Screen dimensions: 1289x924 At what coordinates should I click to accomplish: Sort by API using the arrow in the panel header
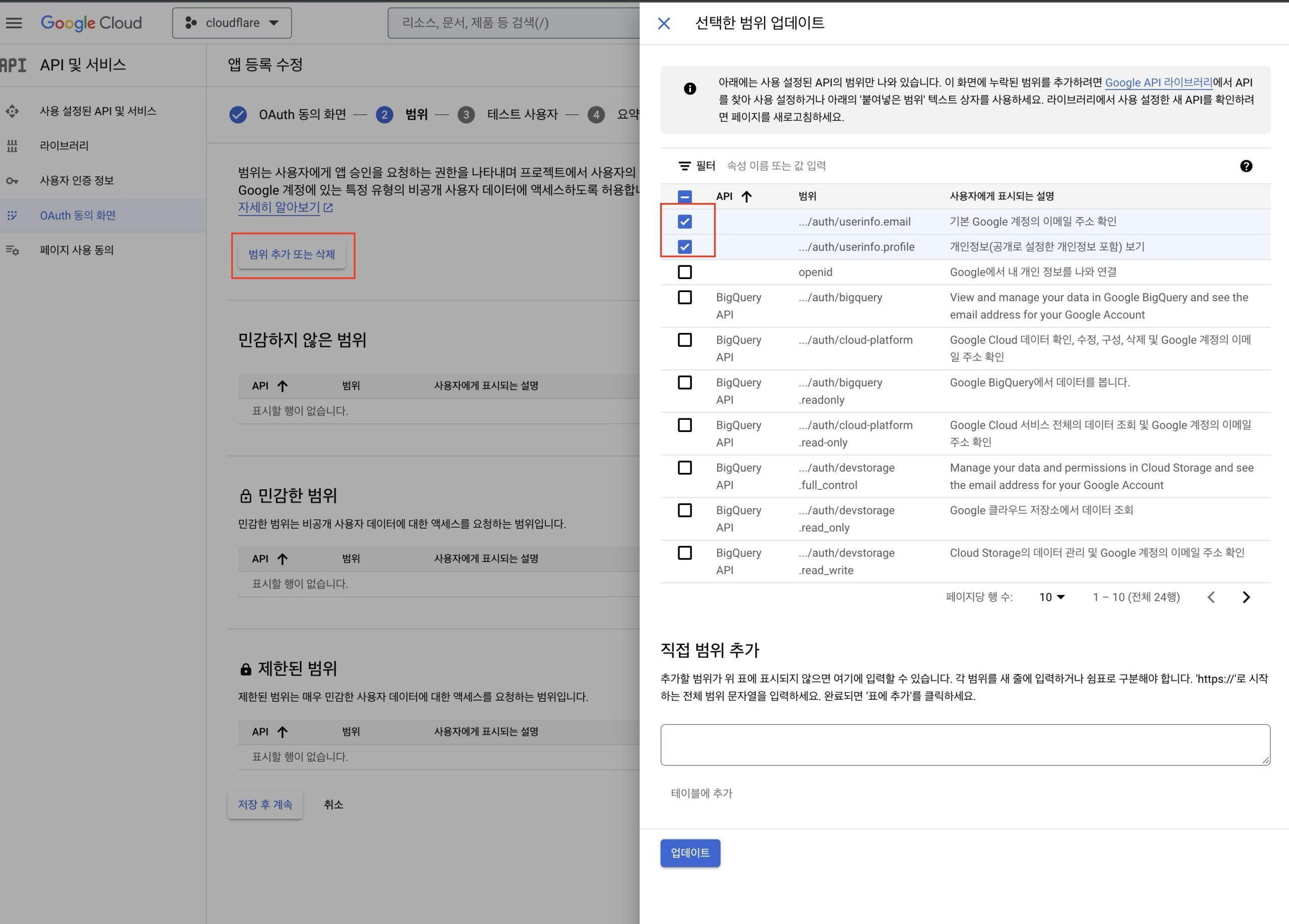747,196
